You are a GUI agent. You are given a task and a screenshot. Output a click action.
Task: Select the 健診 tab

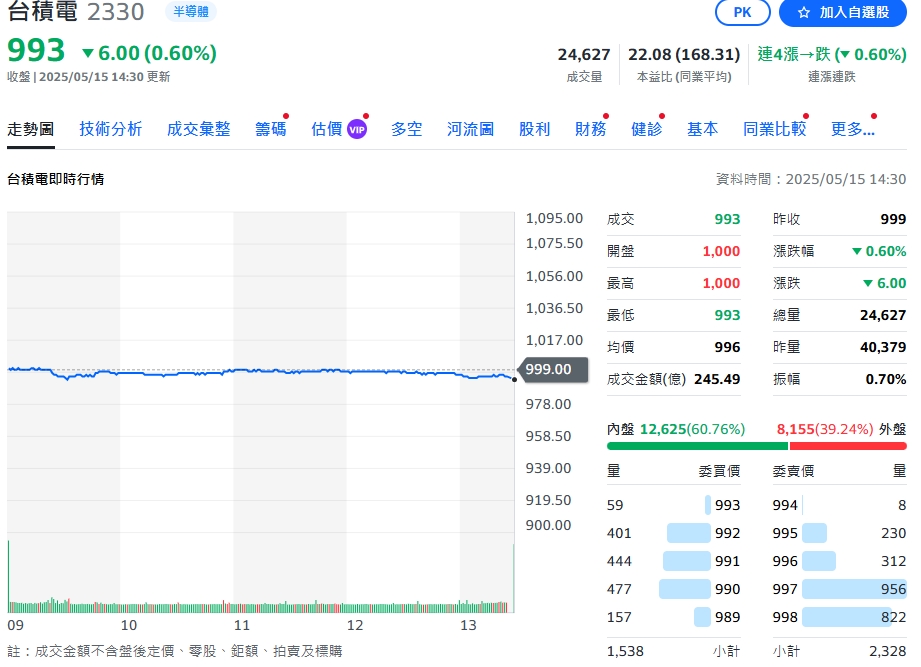point(646,129)
